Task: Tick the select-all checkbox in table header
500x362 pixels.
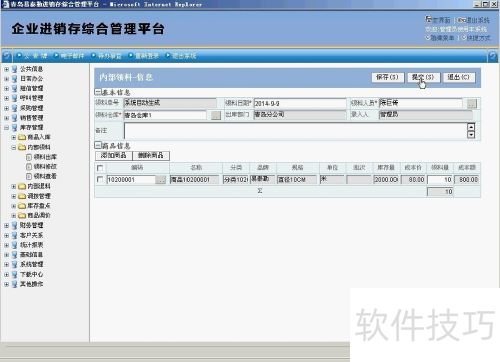Action: 100,168
